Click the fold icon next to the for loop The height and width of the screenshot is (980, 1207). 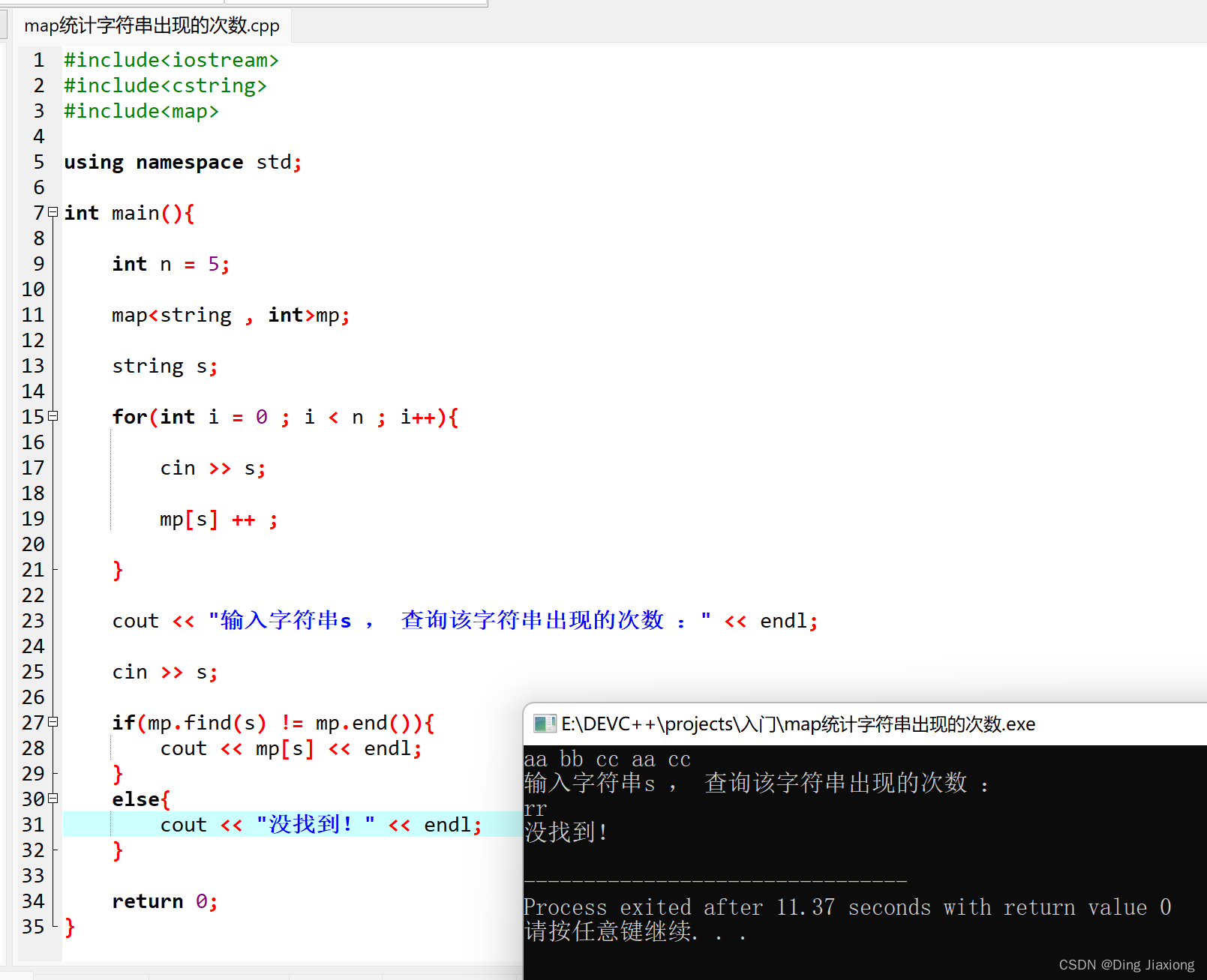52,416
